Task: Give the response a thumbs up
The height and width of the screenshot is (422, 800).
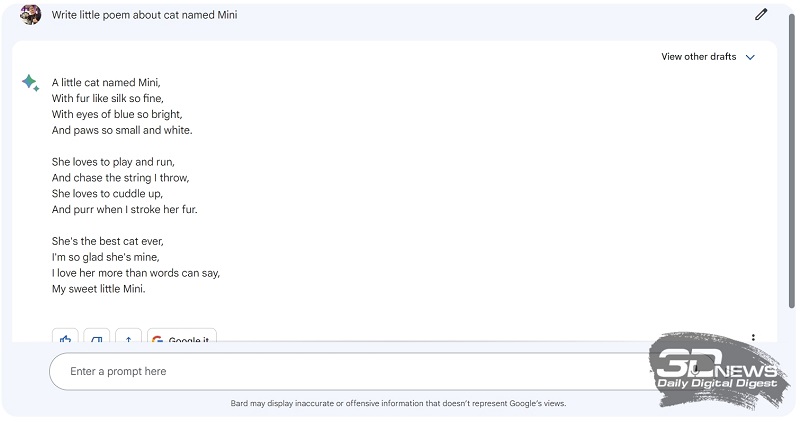Action: click(x=65, y=339)
